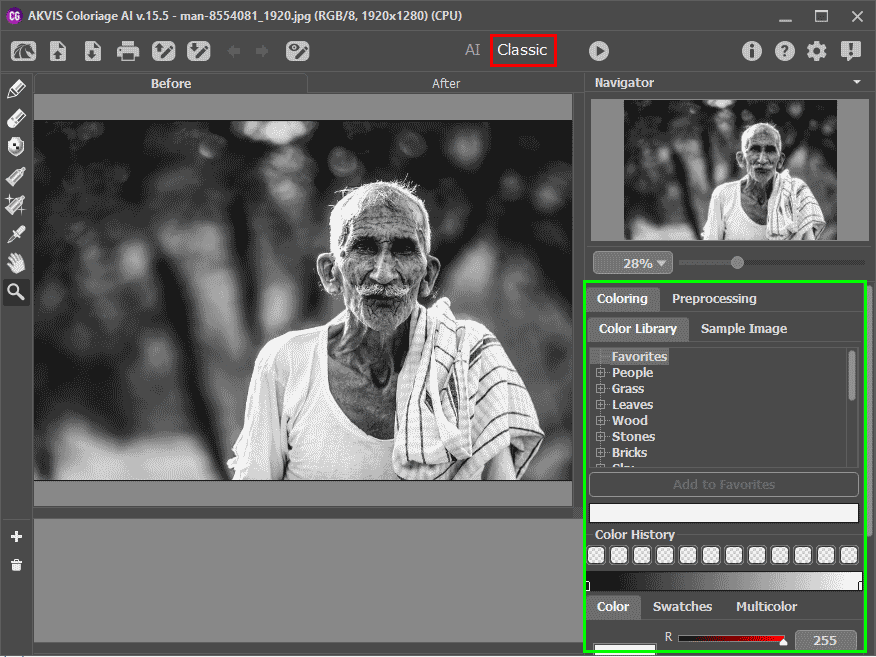Open Preferences via gear icon
Image resolution: width=876 pixels, height=657 pixels.
point(817,51)
